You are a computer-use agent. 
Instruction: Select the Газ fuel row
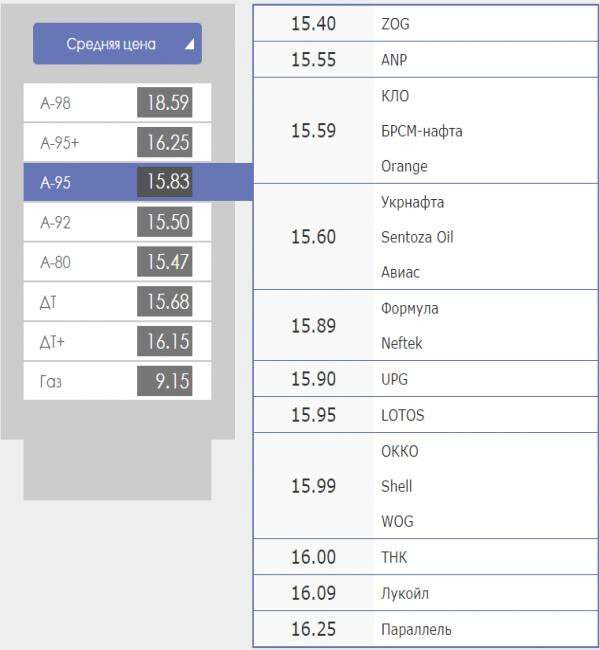coord(117,381)
